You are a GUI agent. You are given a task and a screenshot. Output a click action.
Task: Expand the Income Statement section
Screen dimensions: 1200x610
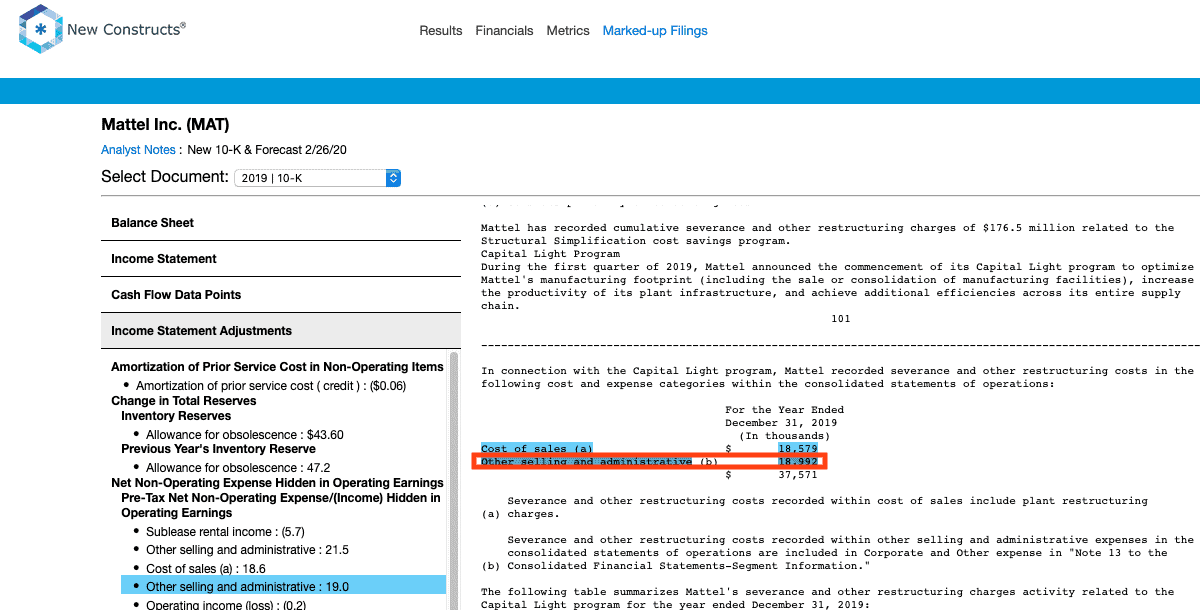(x=281, y=259)
